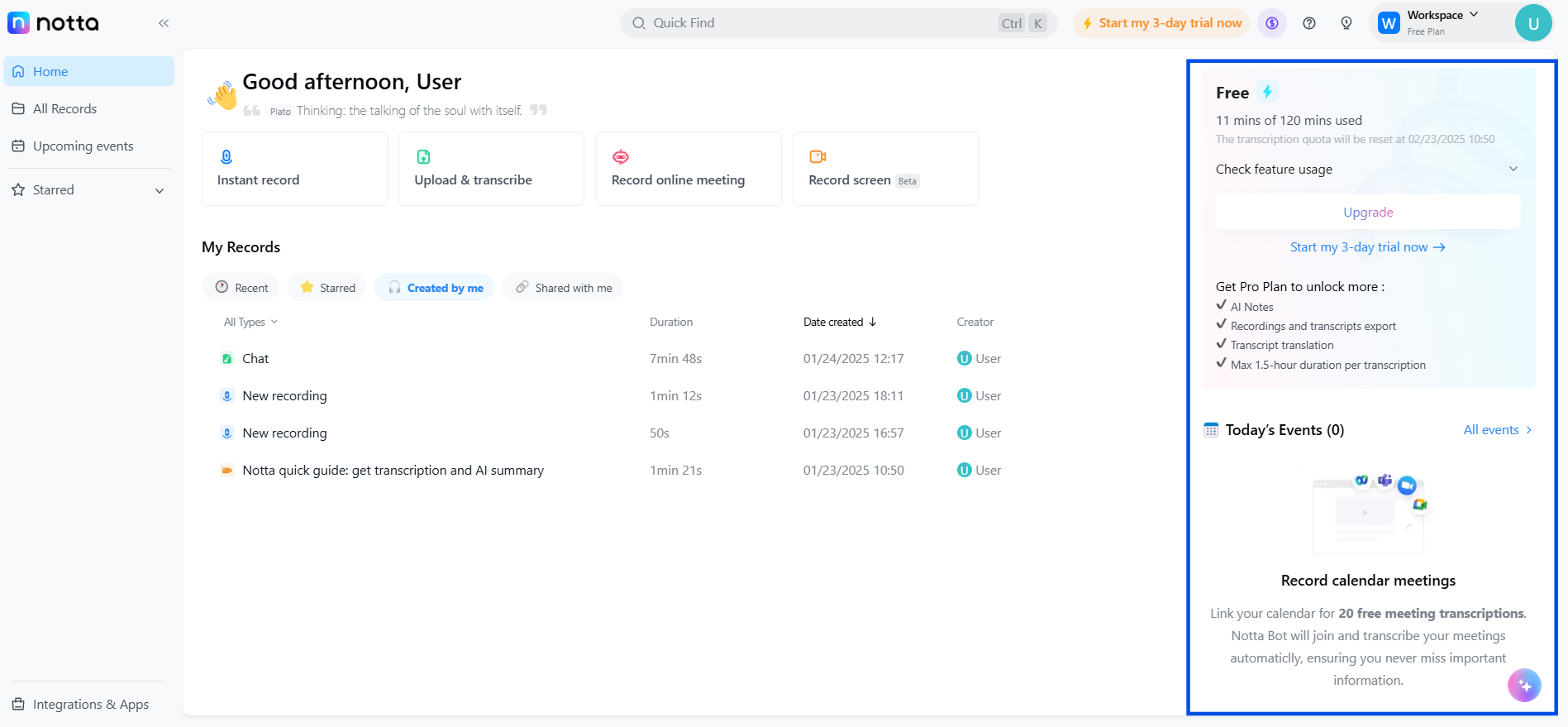Open All events link
This screenshot has width=1568, height=727.
coord(1498,430)
